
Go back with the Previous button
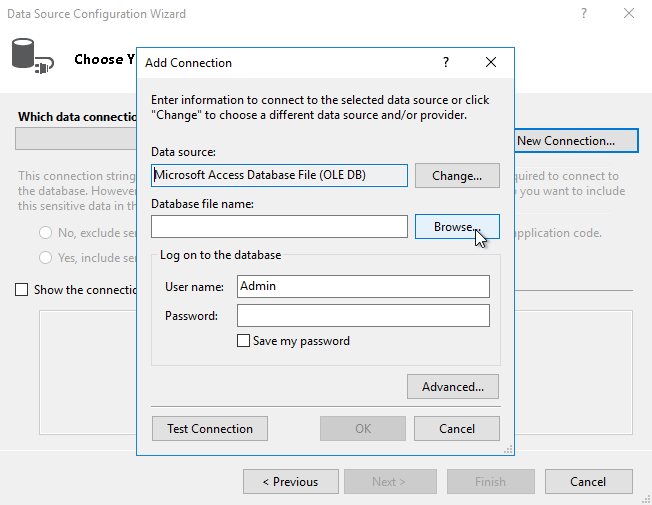[290, 481]
